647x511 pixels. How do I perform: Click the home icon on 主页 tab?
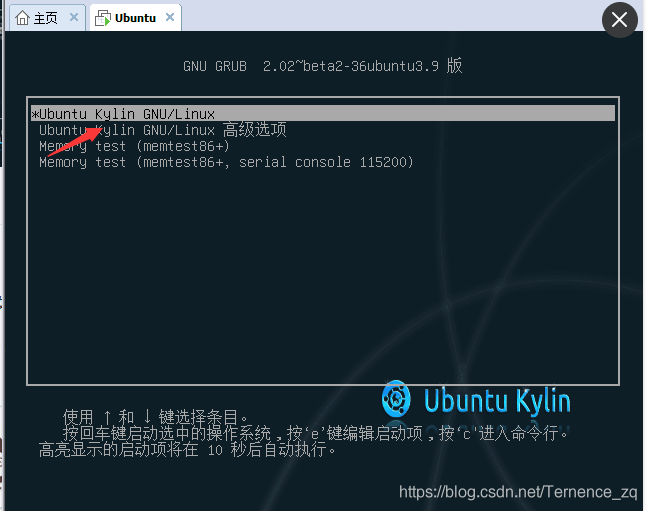click(x=22, y=18)
